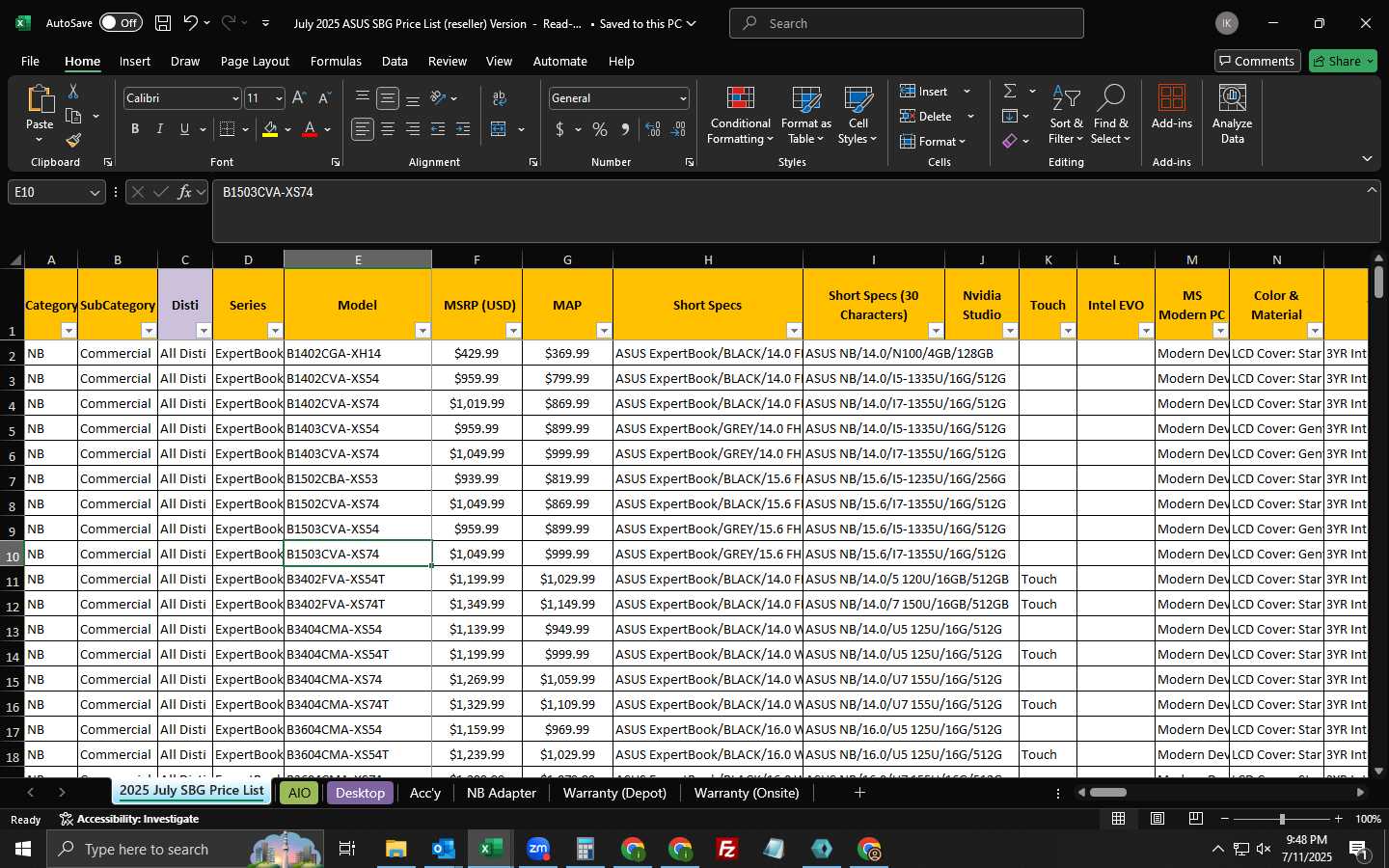Click the Paste clipboard icon
Screen dimensions: 1389x868
coord(40,99)
